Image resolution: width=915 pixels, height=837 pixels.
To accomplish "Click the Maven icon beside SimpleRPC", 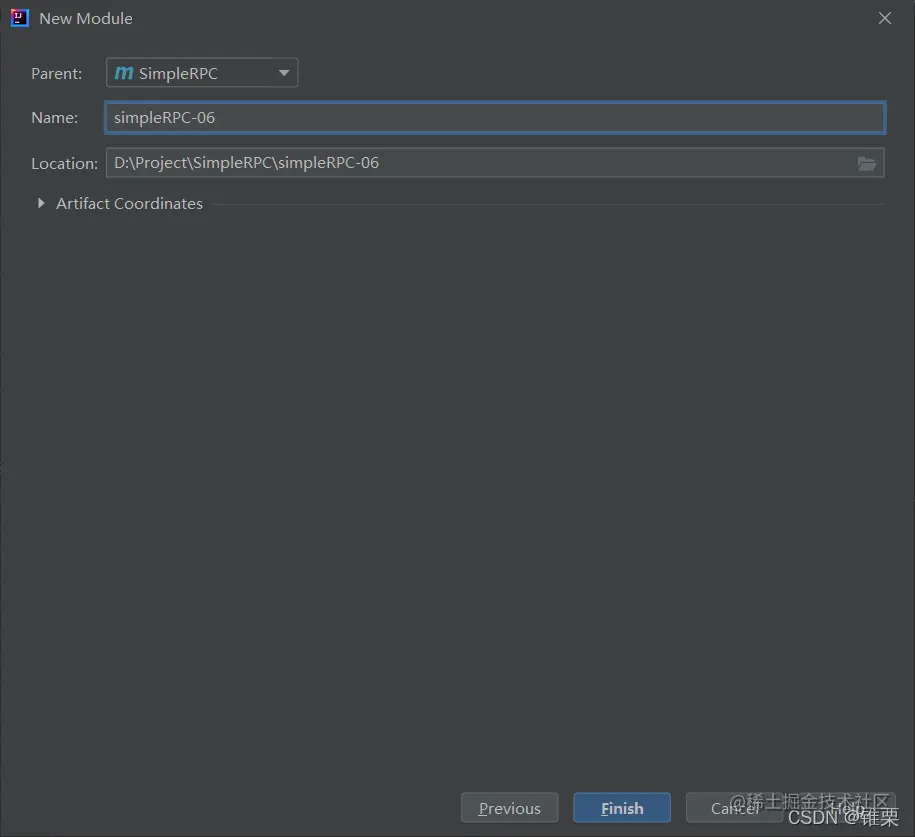I will point(124,73).
